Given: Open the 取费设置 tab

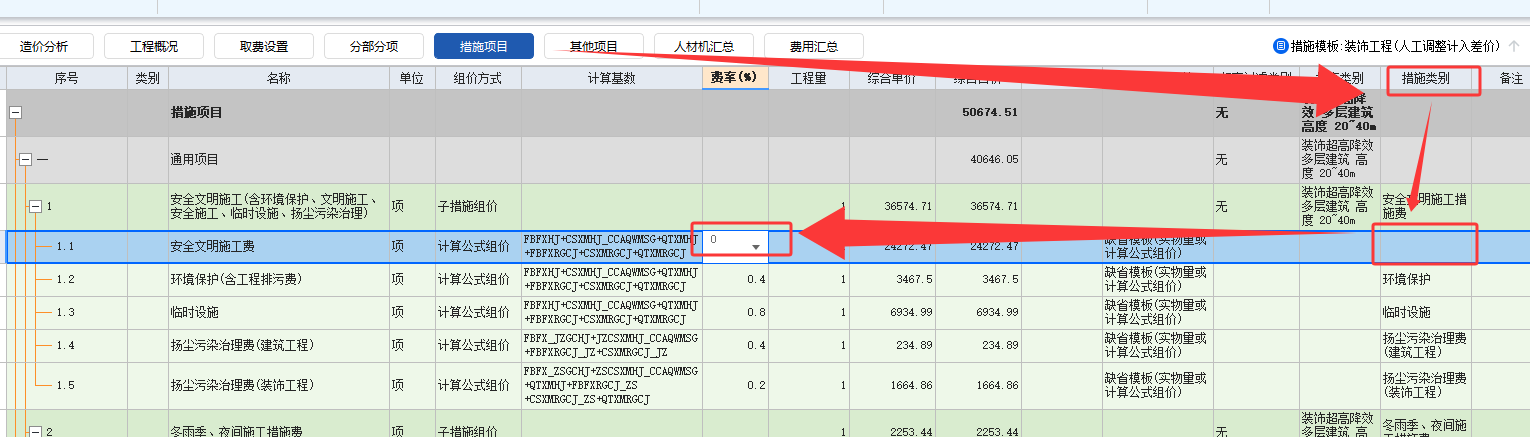Looking at the screenshot, I should coord(264,46).
